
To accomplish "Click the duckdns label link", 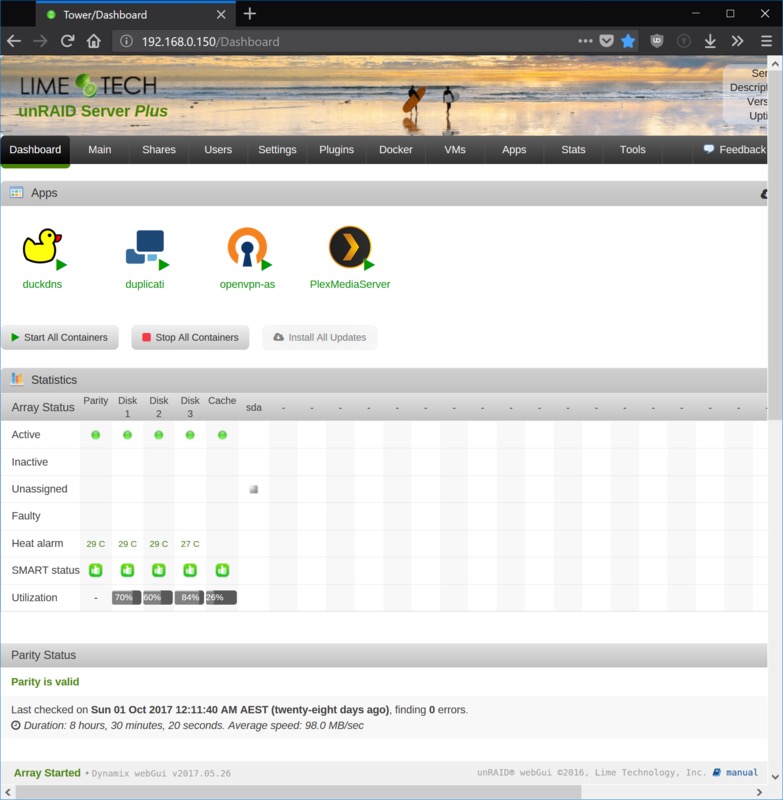I will click(x=42, y=284).
